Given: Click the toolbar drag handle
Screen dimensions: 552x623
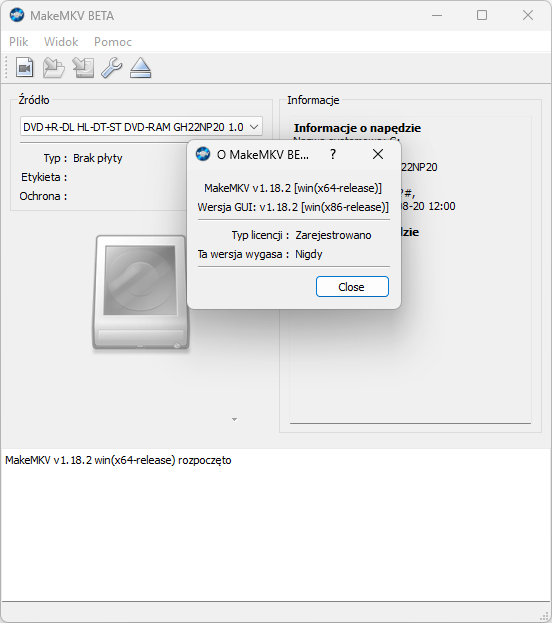Looking at the screenshot, I should (x=6, y=68).
